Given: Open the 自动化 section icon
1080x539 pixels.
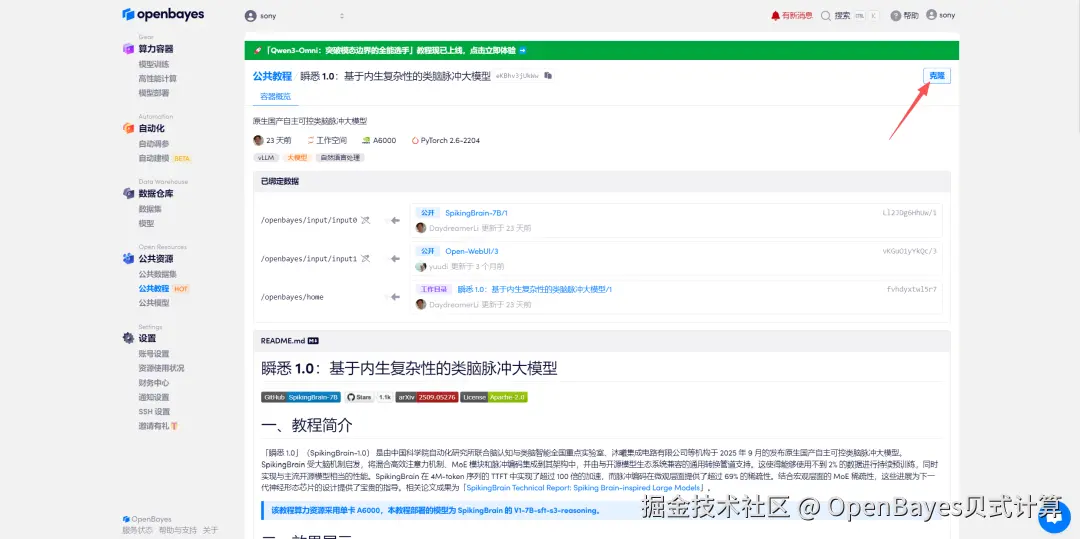Looking at the screenshot, I should [128, 128].
